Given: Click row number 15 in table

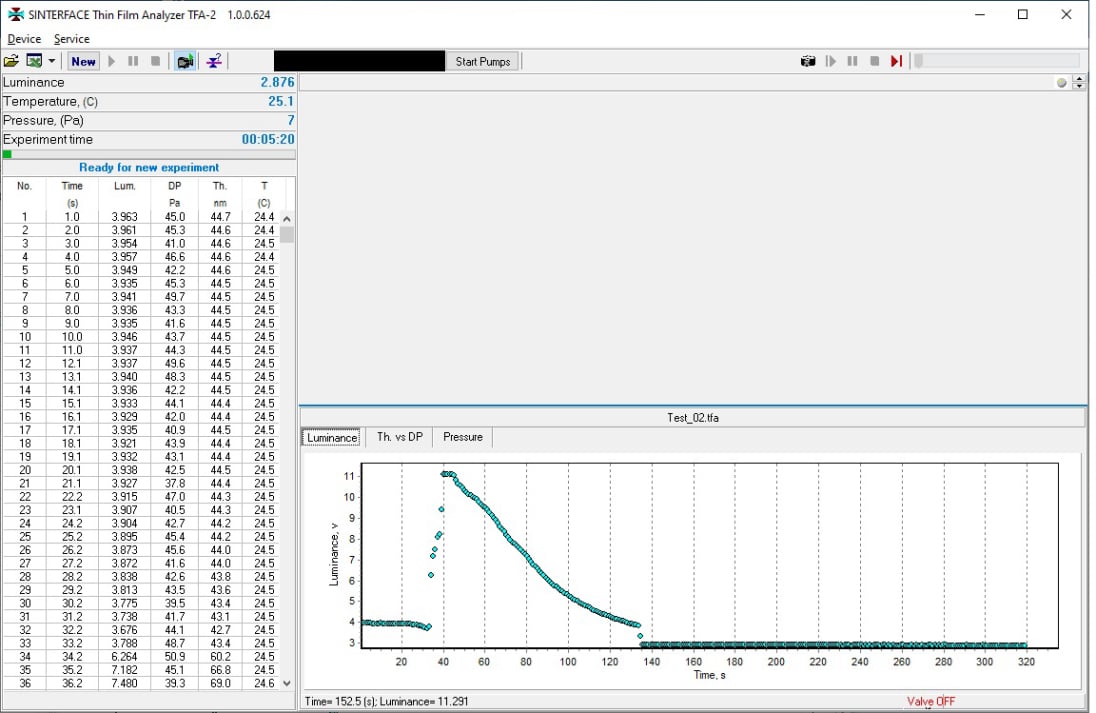Looking at the screenshot, I should pos(24,403).
